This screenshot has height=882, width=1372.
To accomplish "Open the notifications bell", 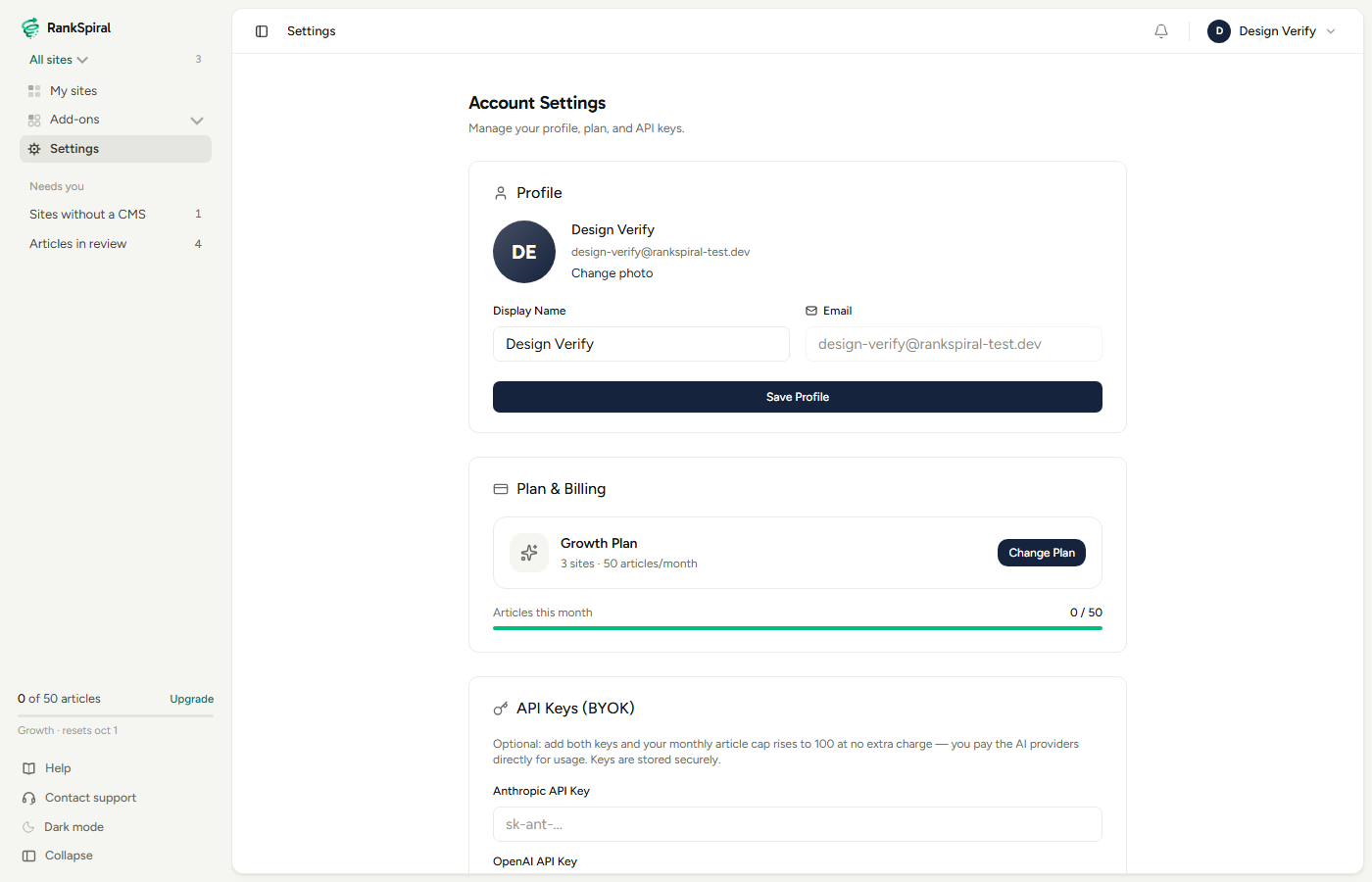I will (1161, 31).
